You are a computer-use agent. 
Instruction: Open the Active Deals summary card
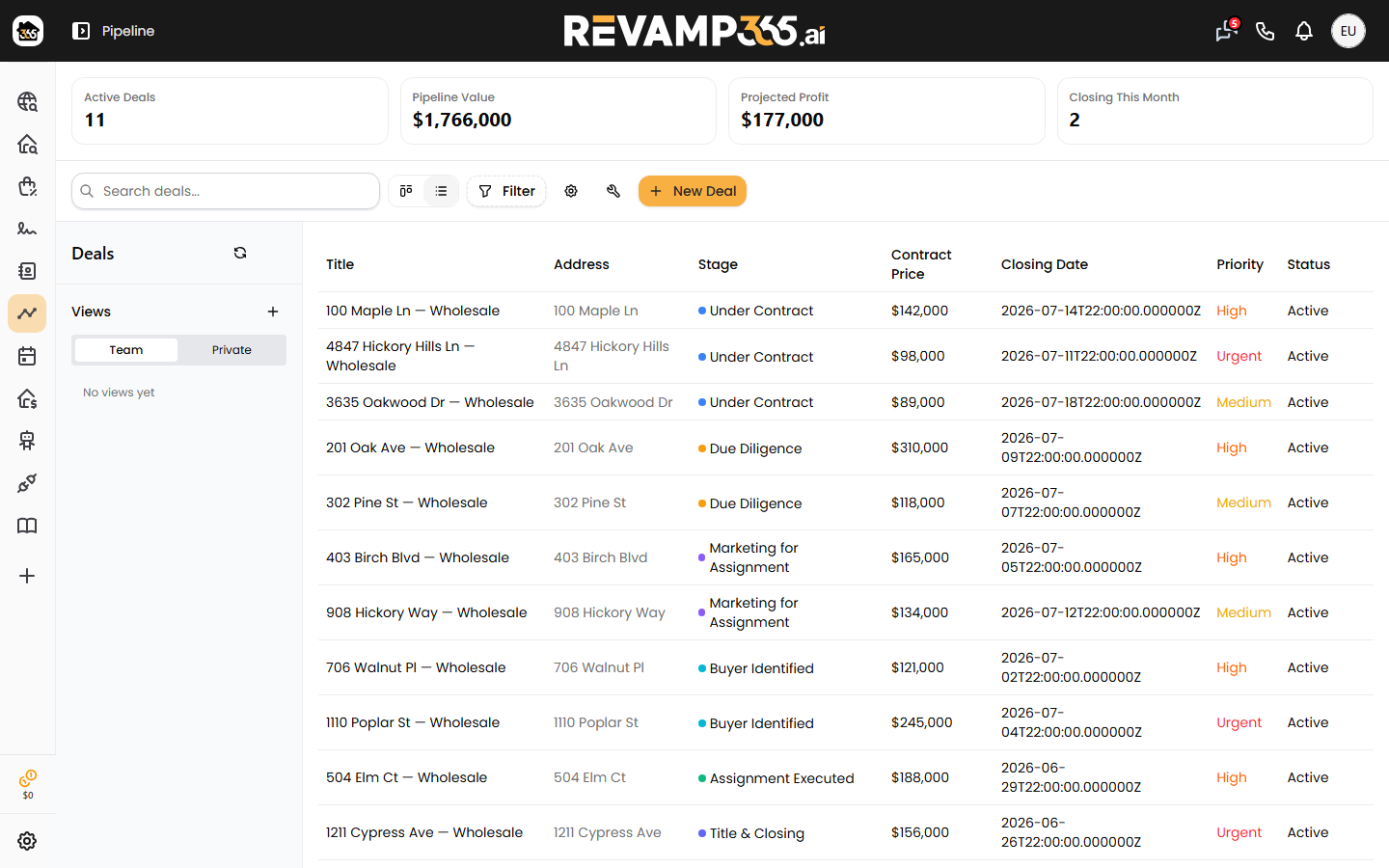(x=230, y=111)
